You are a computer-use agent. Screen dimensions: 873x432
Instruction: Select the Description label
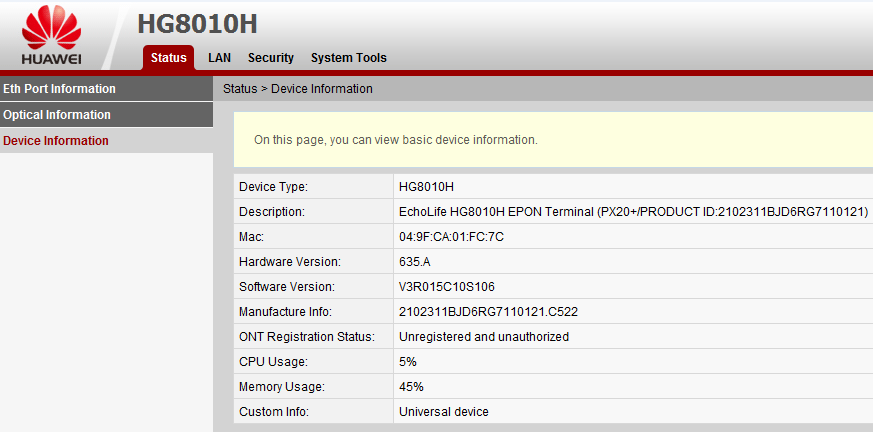point(272,212)
